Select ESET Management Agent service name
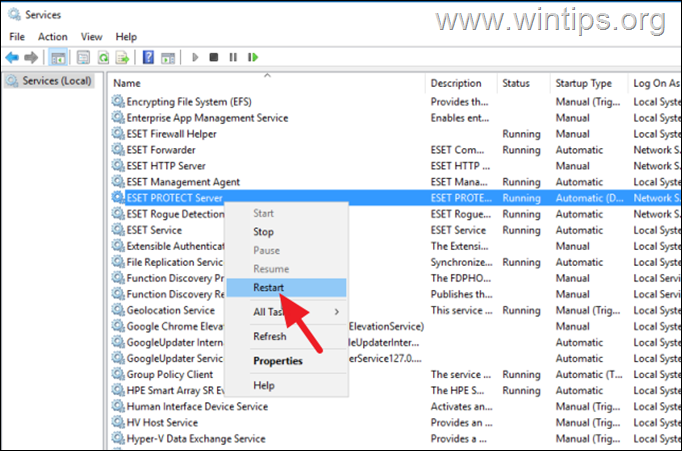Viewport: 682px width, 451px height. point(183,182)
